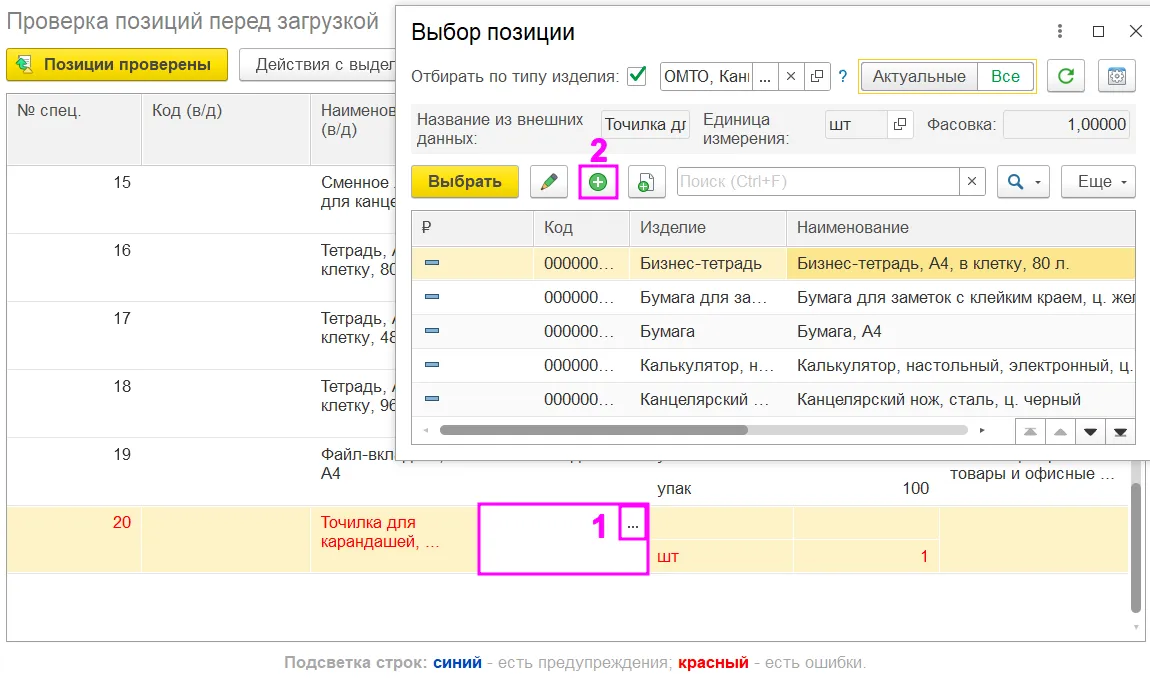
Task: Click the vertical scrollbar of background table
Action: pos(1137,547)
